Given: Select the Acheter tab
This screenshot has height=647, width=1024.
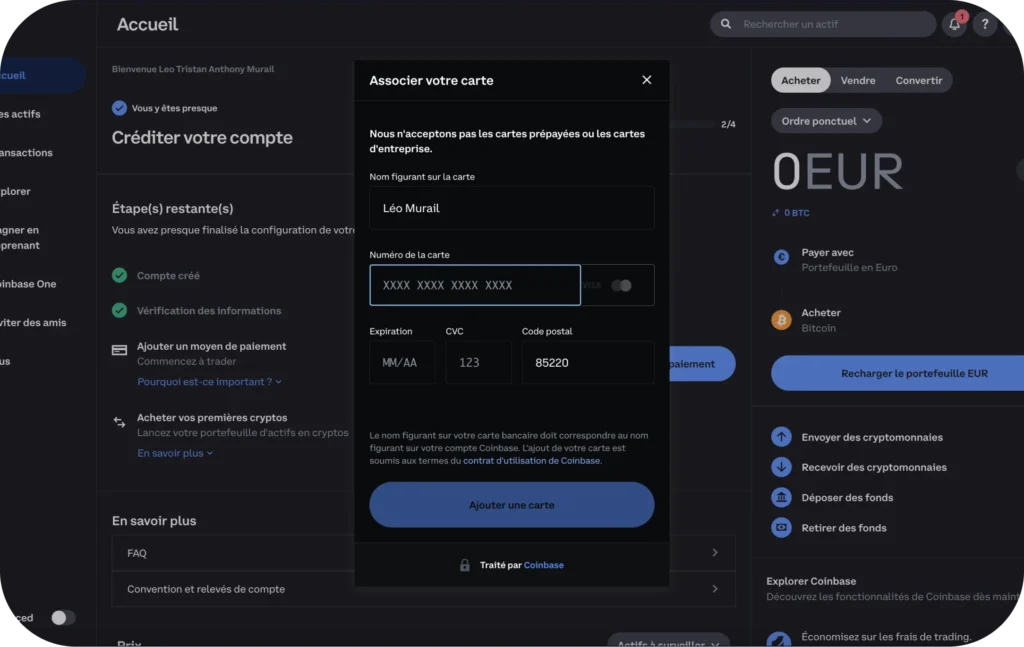Looking at the screenshot, I should click(801, 80).
